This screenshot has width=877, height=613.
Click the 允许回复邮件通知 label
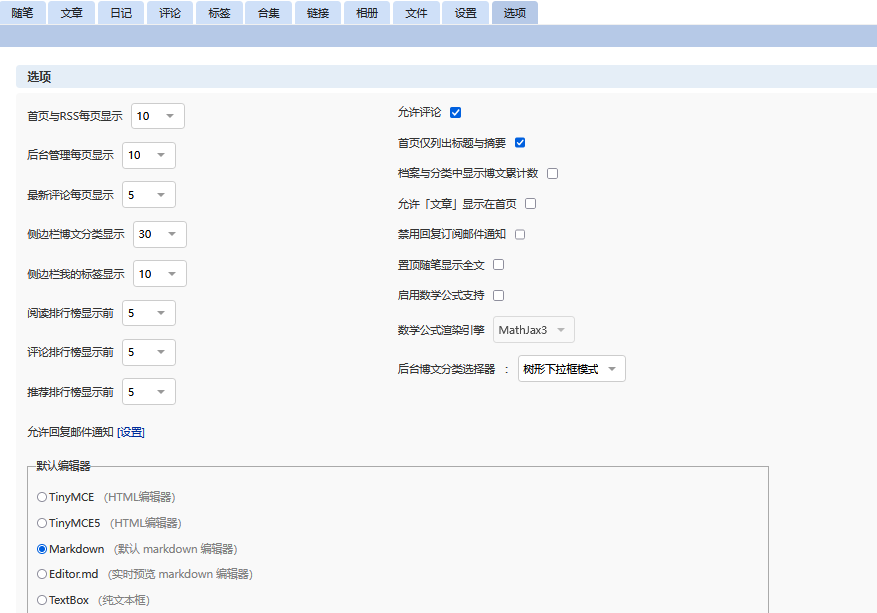click(70, 432)
